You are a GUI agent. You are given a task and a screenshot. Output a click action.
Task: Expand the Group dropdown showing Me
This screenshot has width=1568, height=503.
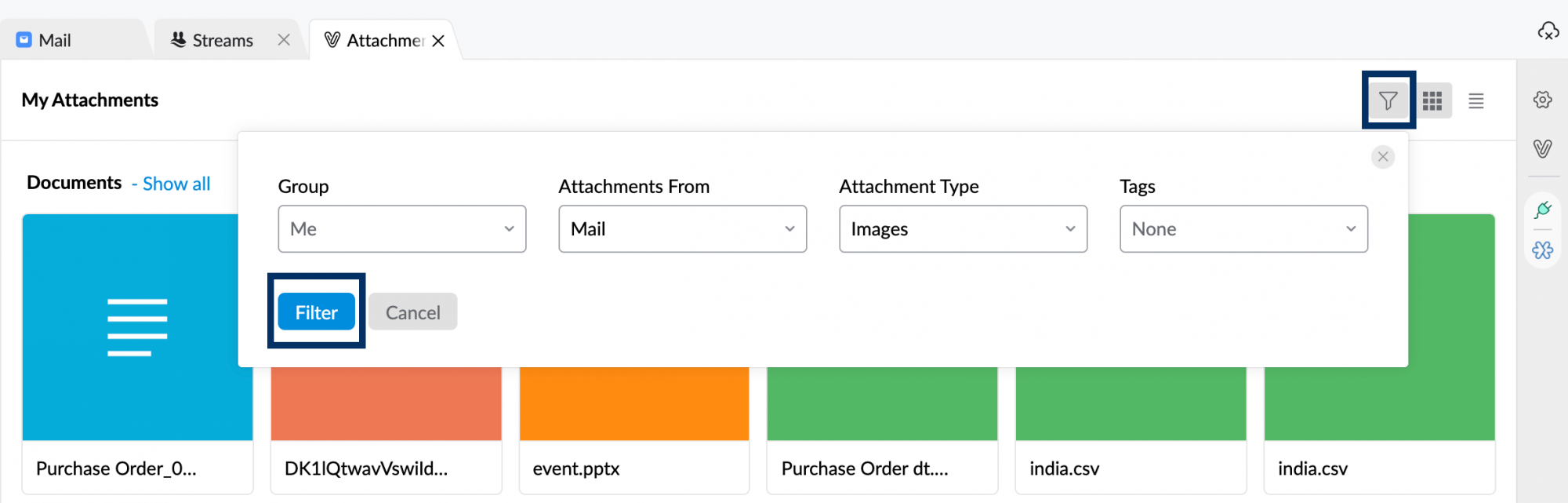(x=401, y=229)
